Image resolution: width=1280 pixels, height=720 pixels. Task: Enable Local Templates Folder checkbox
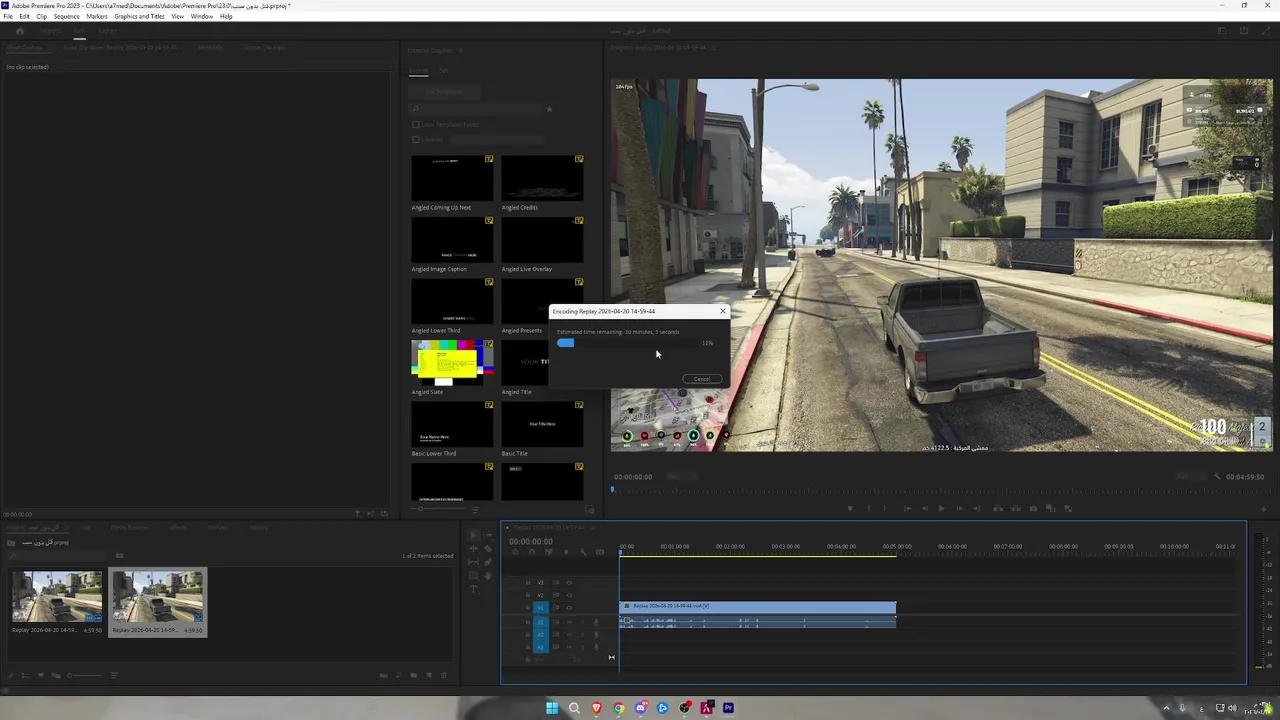point(416,124)
